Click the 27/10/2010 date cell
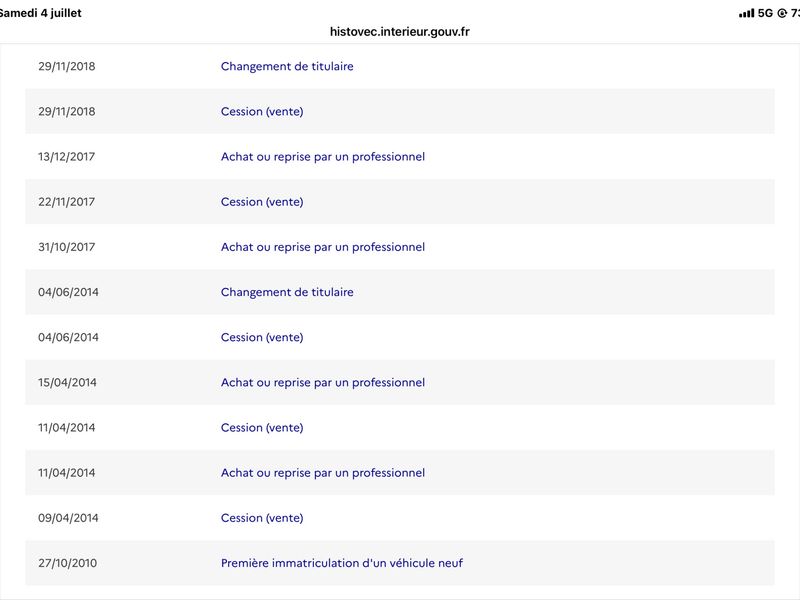 click(x=67, y=563)
